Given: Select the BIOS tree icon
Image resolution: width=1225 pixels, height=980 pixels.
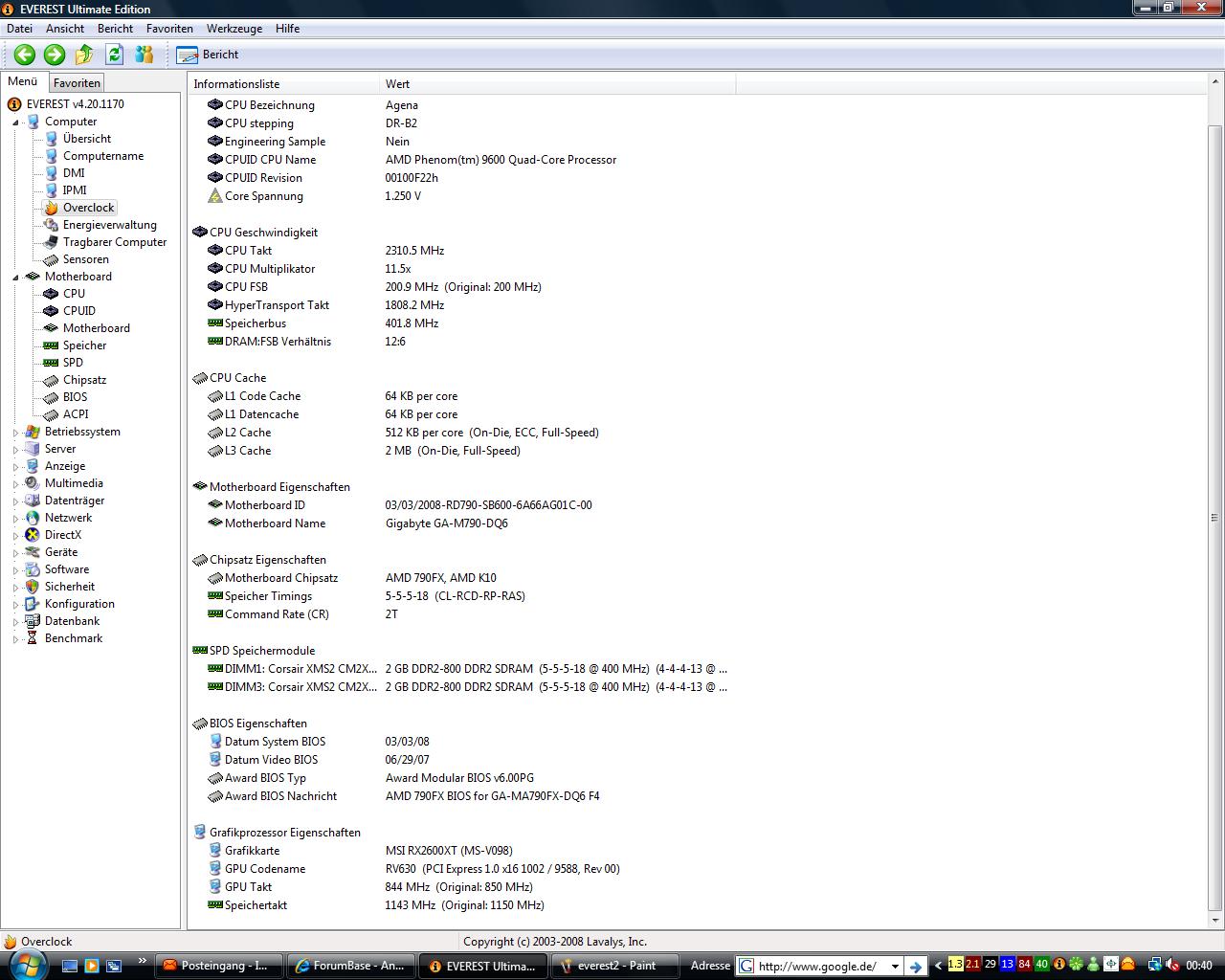Looking at the screenshot, I should 51,397.
